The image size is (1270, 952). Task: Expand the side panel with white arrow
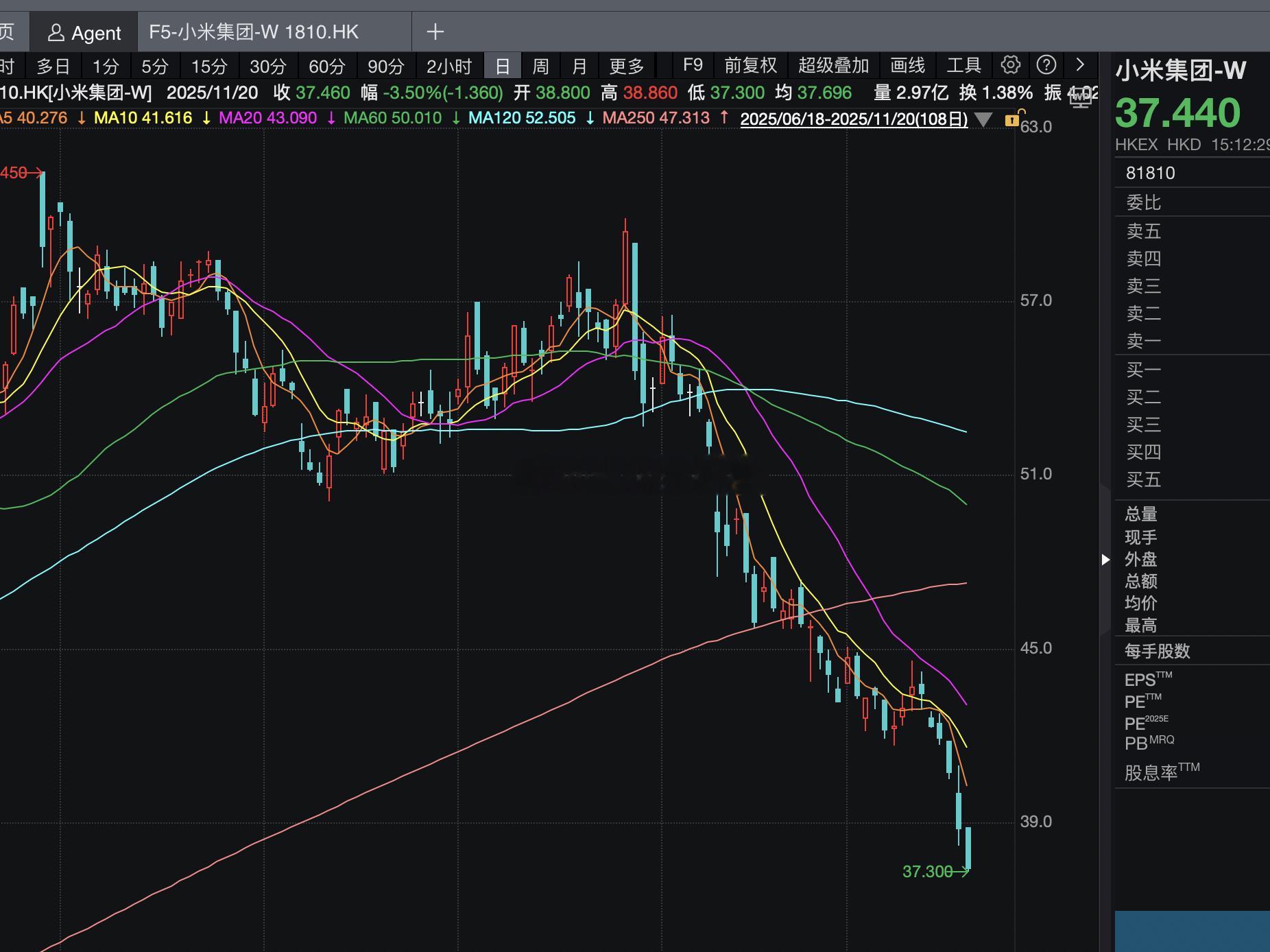point(1105,560)
